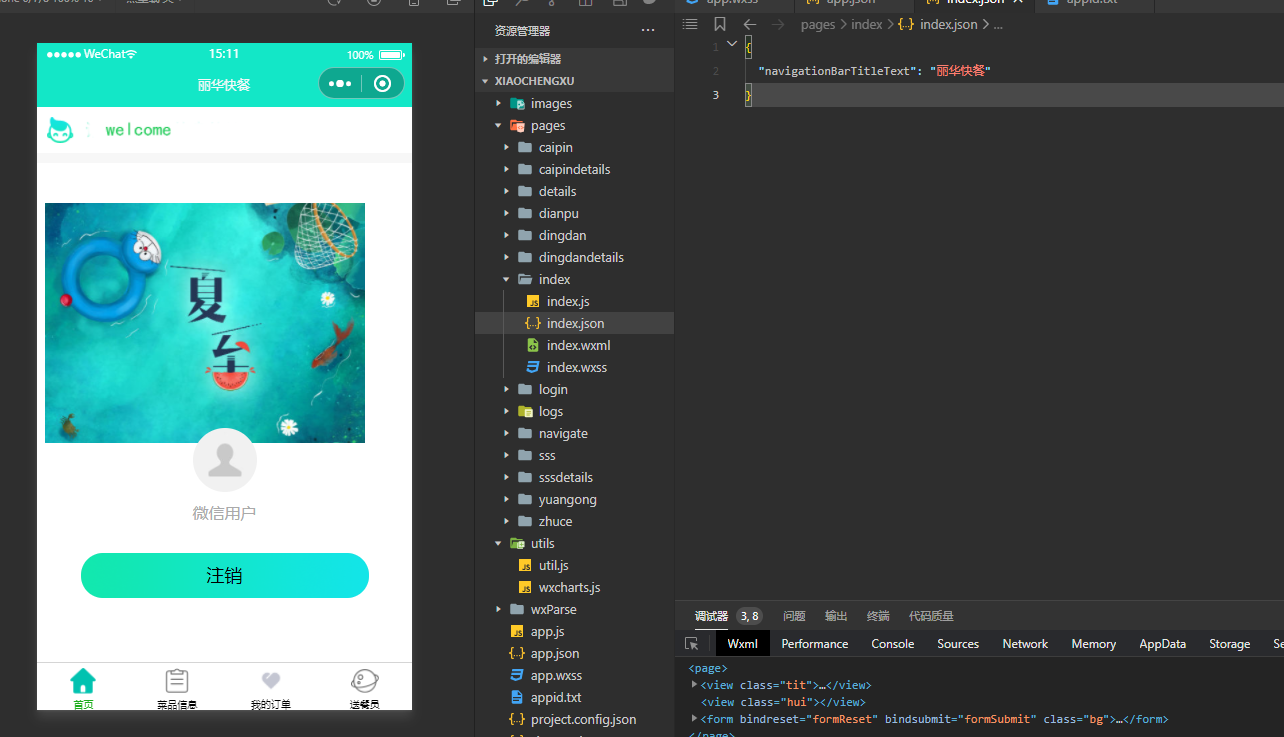Expand the images folder
This screenshot has width=1284, height=737.
499,103
